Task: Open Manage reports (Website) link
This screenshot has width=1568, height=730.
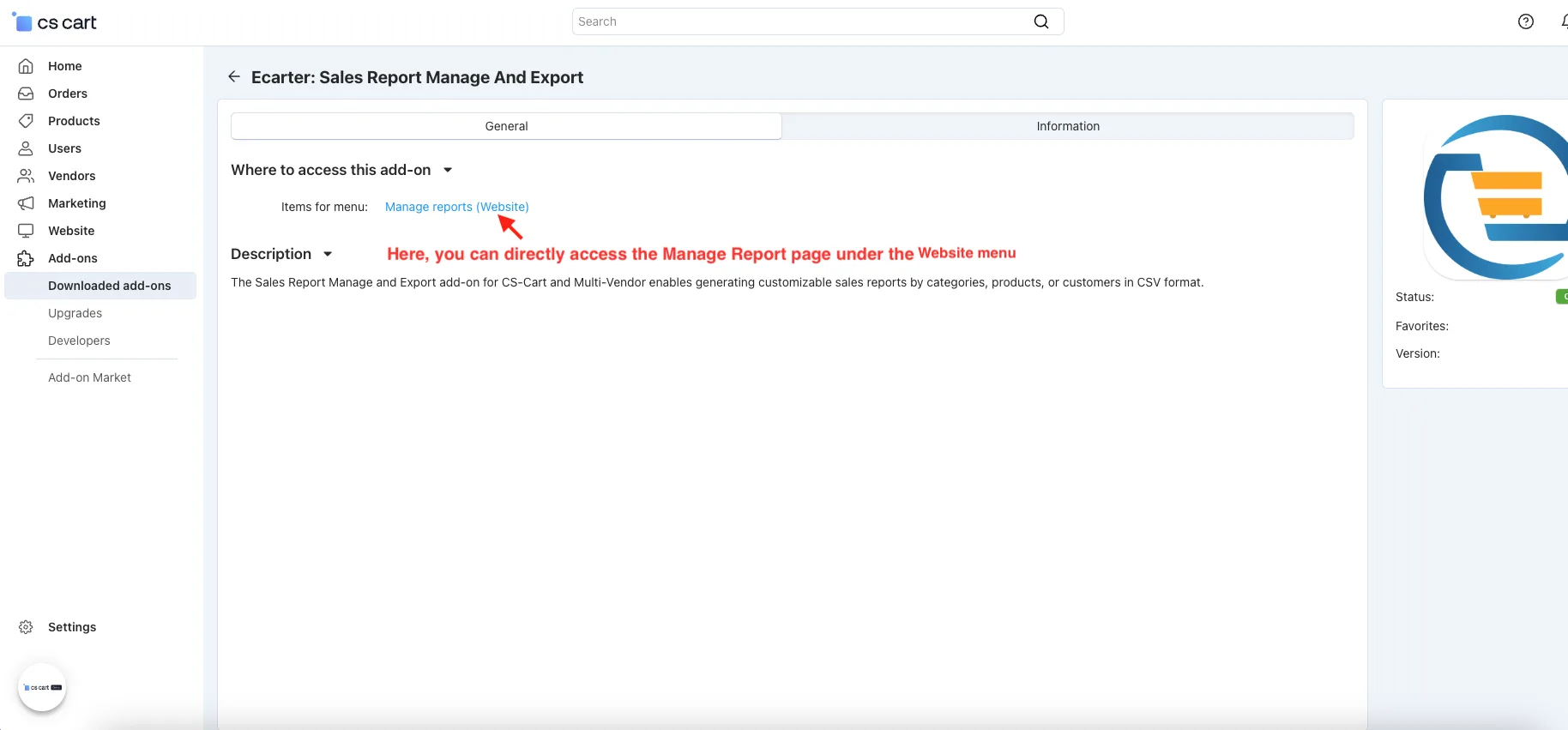Action: 456,207
